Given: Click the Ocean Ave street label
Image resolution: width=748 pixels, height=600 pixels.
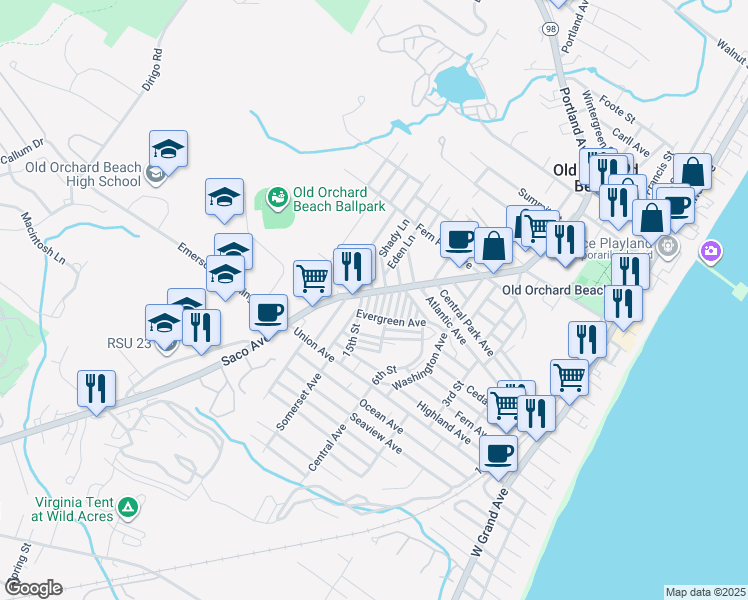Looking at the screenshot, I should 381,416.
